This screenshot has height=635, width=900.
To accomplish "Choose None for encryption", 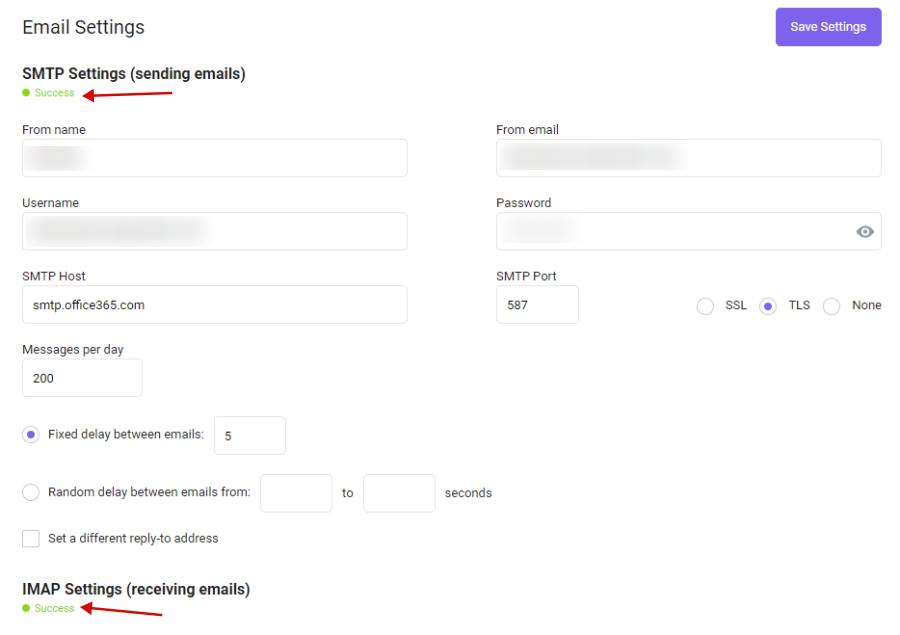I will pyautogui.click(x=831, y=306).
